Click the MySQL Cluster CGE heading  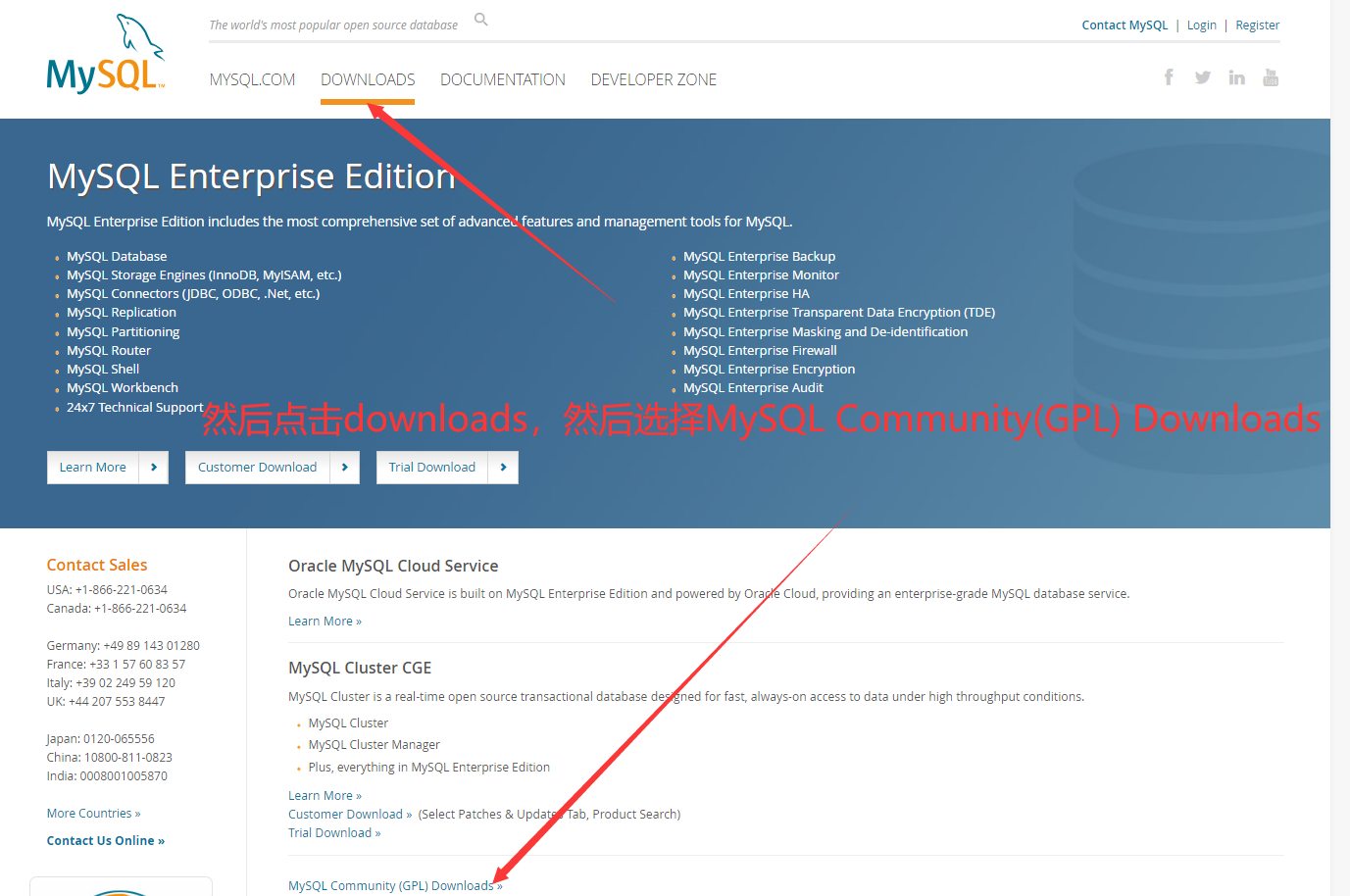[360, 669]
